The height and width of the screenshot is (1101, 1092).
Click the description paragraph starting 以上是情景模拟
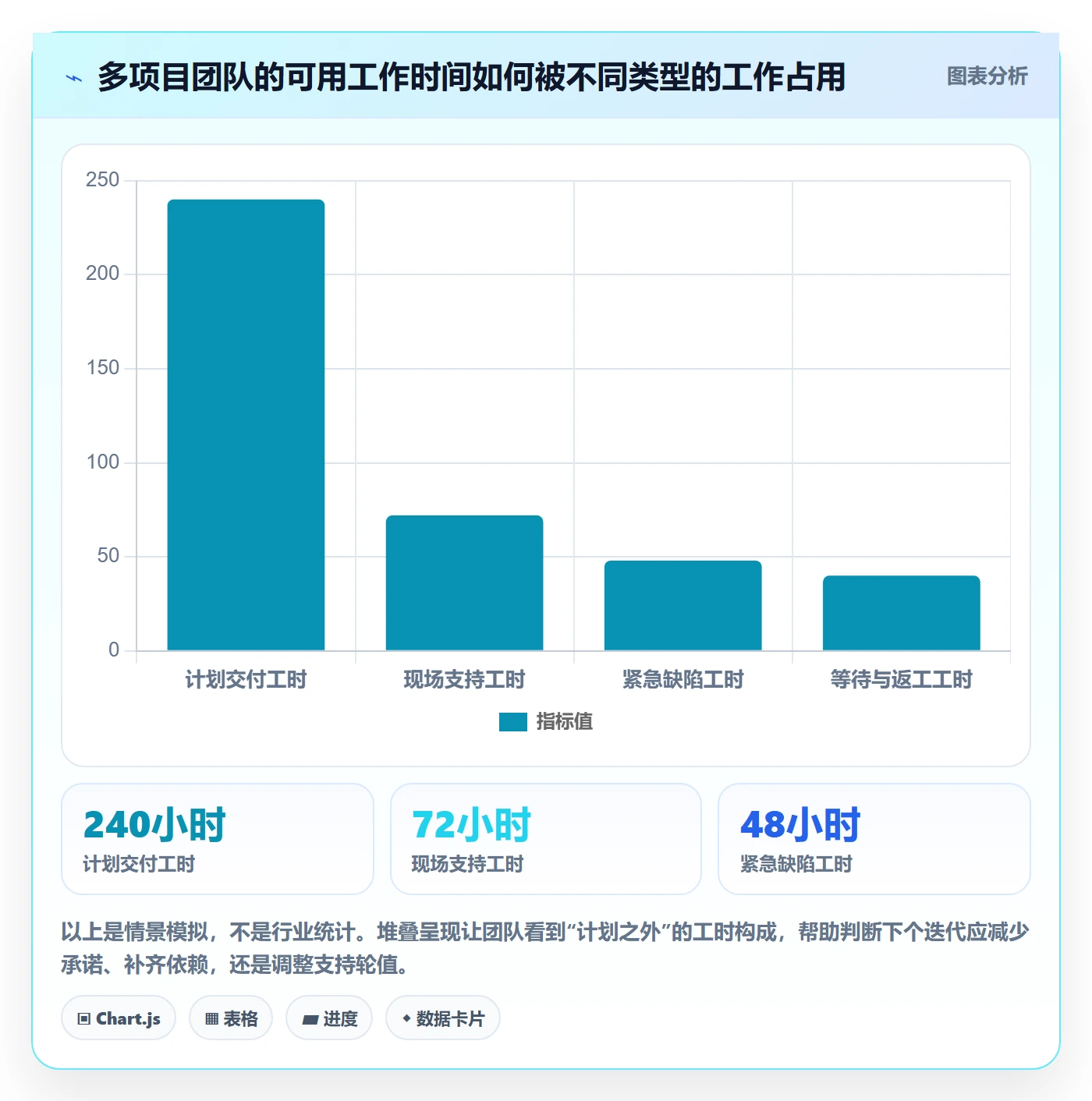(545, 948)
